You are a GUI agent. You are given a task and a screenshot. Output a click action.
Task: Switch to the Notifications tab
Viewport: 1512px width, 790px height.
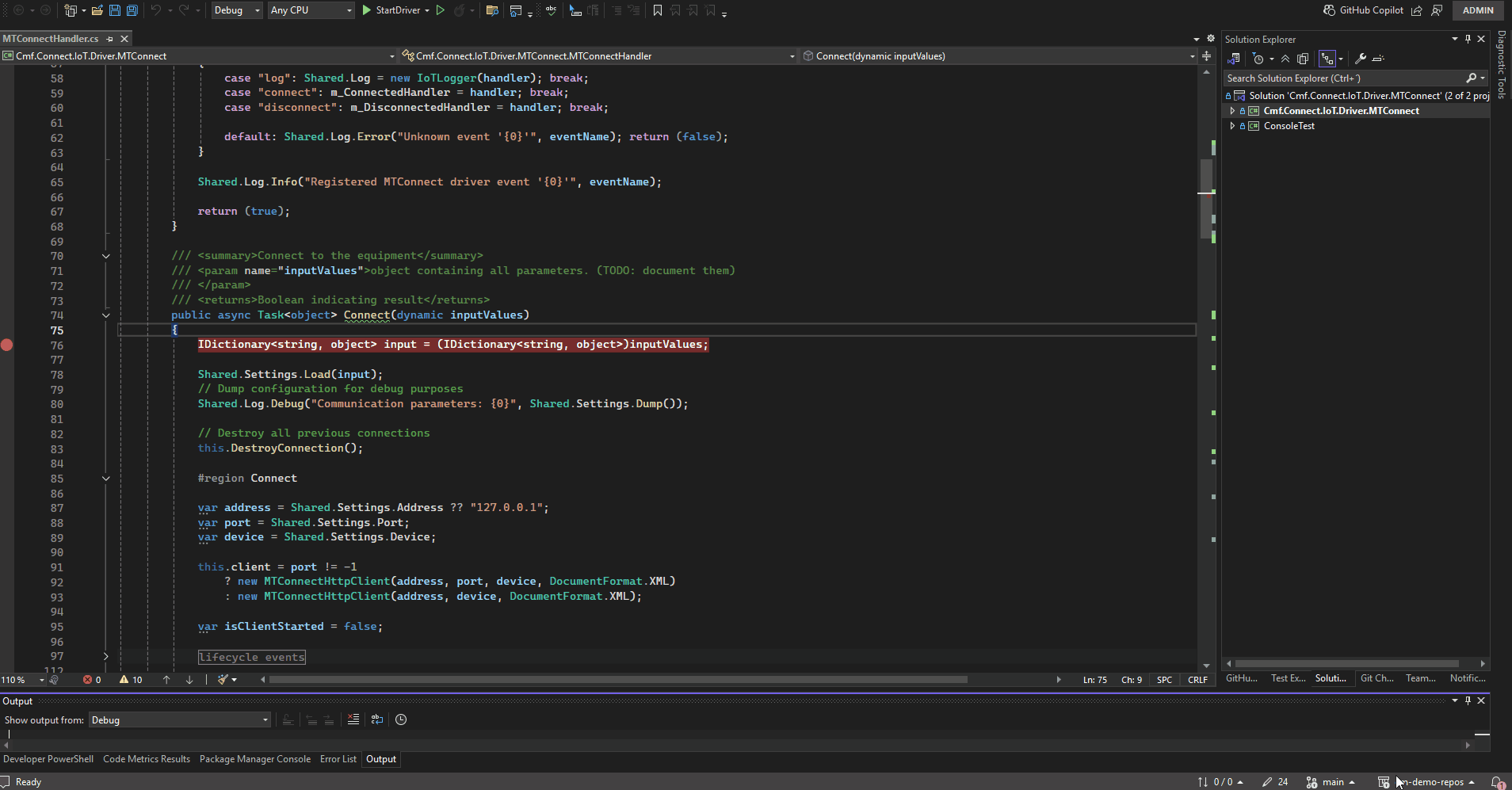[1468, 678]
